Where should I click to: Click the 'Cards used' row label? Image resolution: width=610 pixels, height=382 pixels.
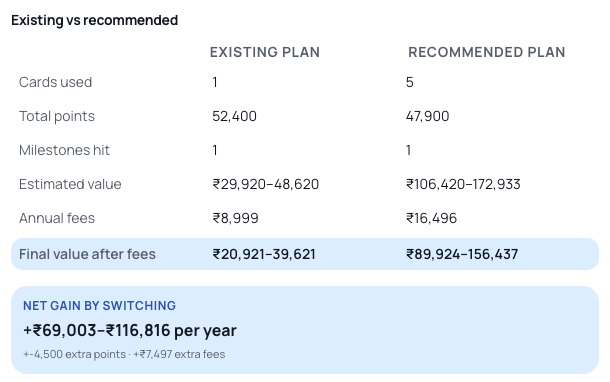(55, 82)
